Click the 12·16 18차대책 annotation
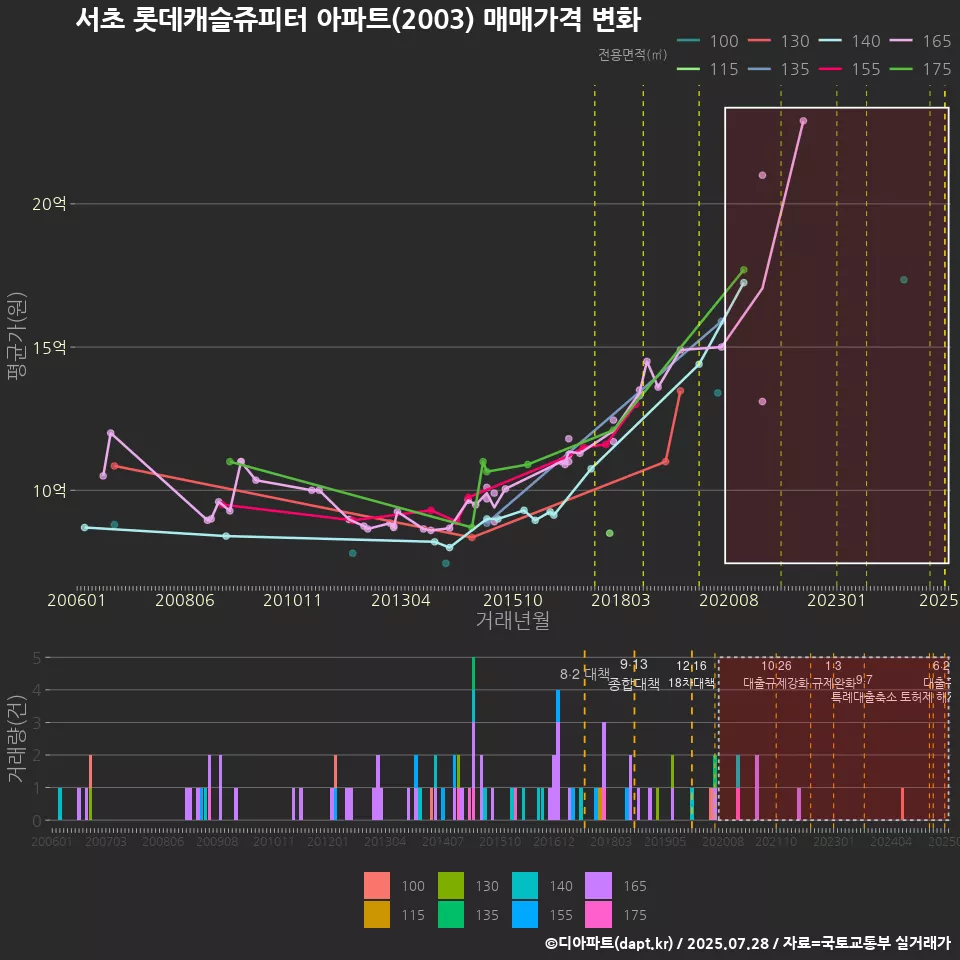 point(691,674)
